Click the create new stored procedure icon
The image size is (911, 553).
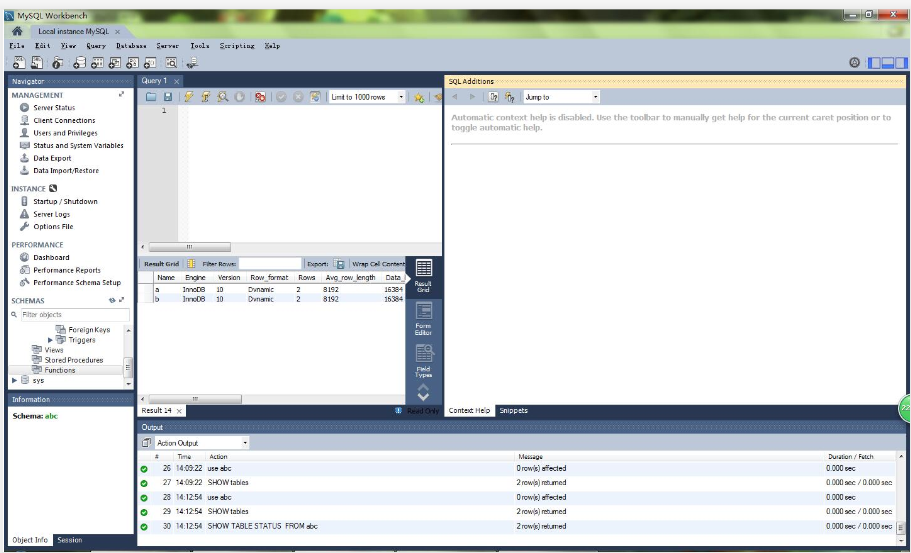133,62
